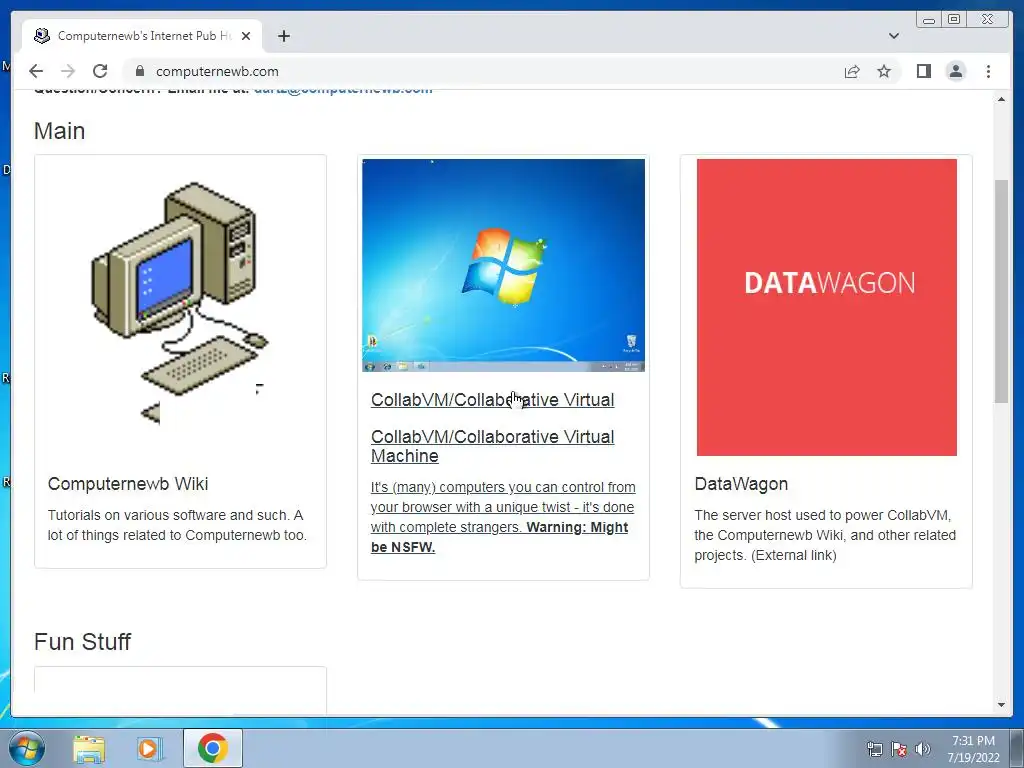Open the DataWagon title
This screenshot has width=1024, height=768.
[x=741, y=484]
